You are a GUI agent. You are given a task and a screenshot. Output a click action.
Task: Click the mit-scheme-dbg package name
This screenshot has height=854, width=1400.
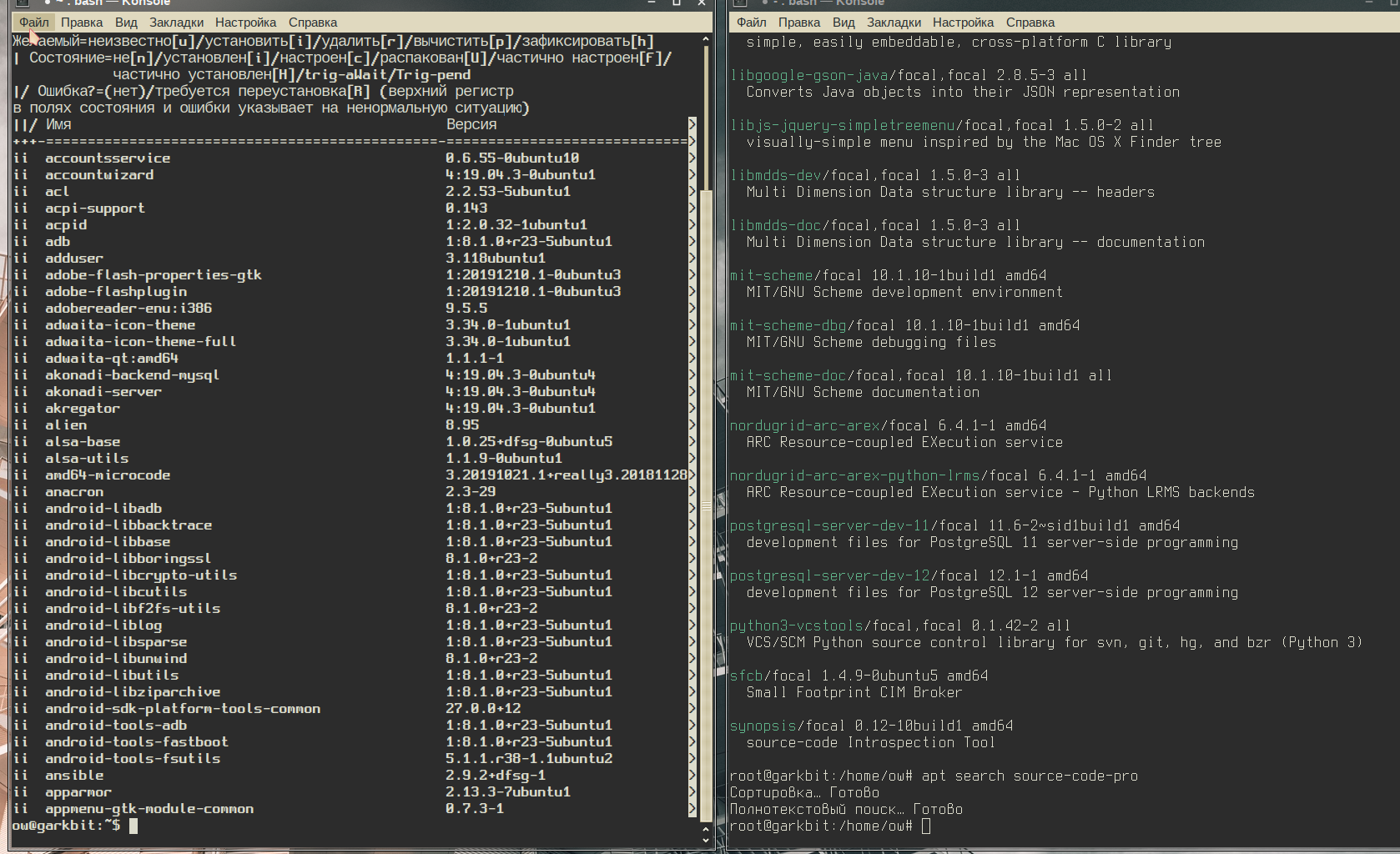788,325
